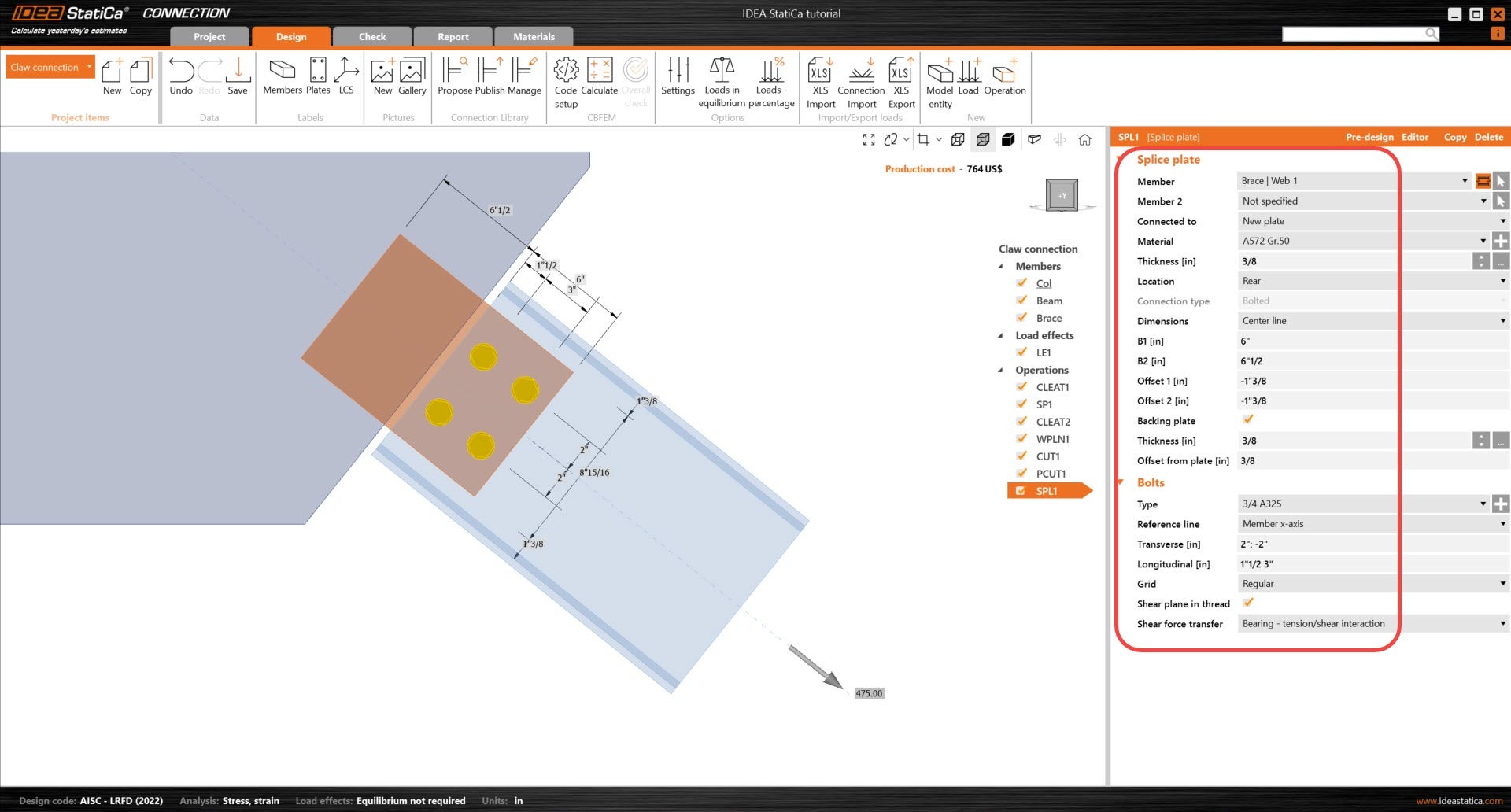Click the Pre-design button

coord(1369,137)
